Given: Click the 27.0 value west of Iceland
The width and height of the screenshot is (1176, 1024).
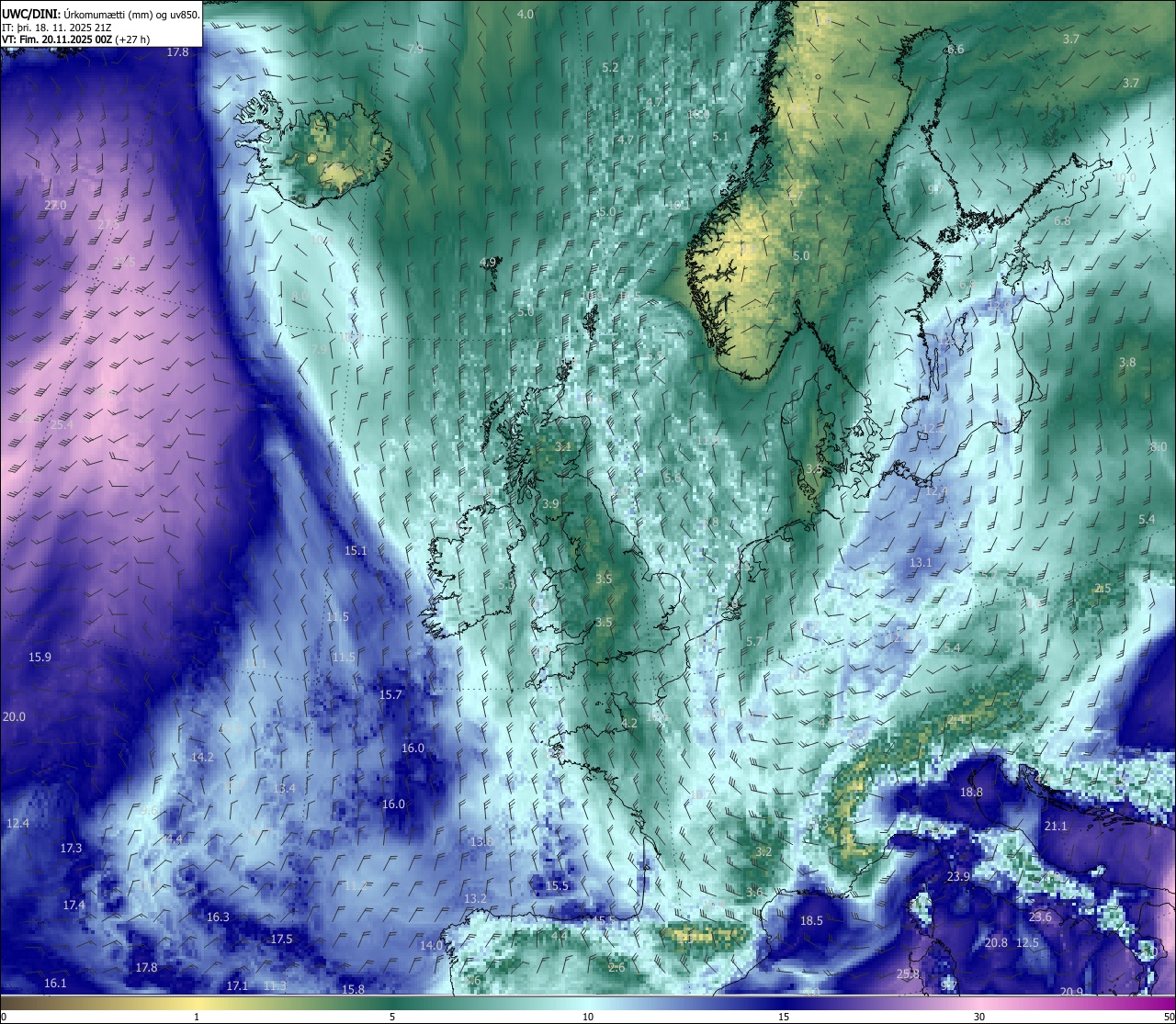Looking at the screenshot, I should click(x=55, y=205).
